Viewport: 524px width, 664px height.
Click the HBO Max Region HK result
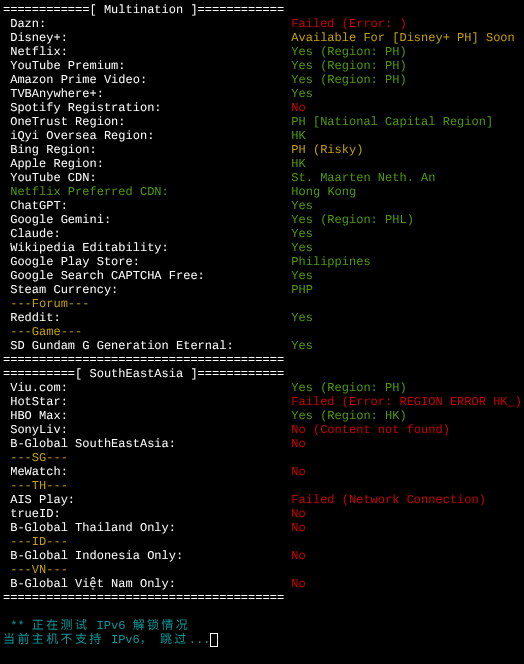point(348,415)
